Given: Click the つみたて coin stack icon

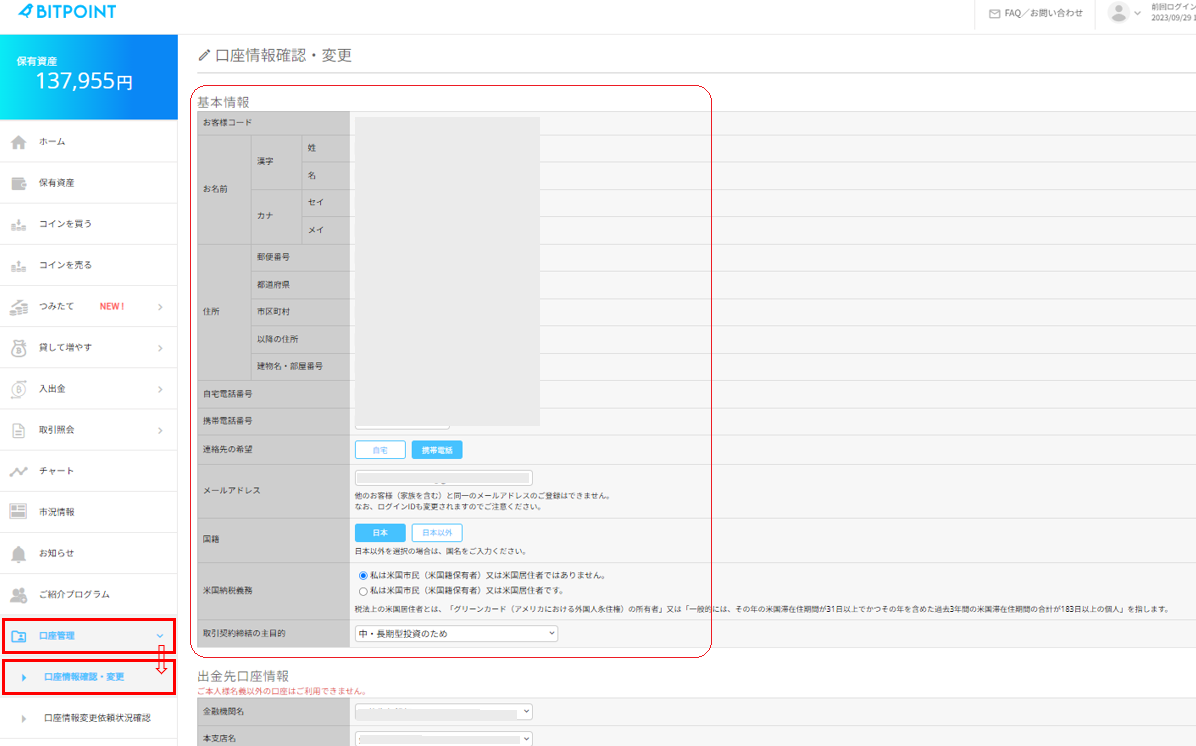Looking at the screenshot, I should click(18, 307).
